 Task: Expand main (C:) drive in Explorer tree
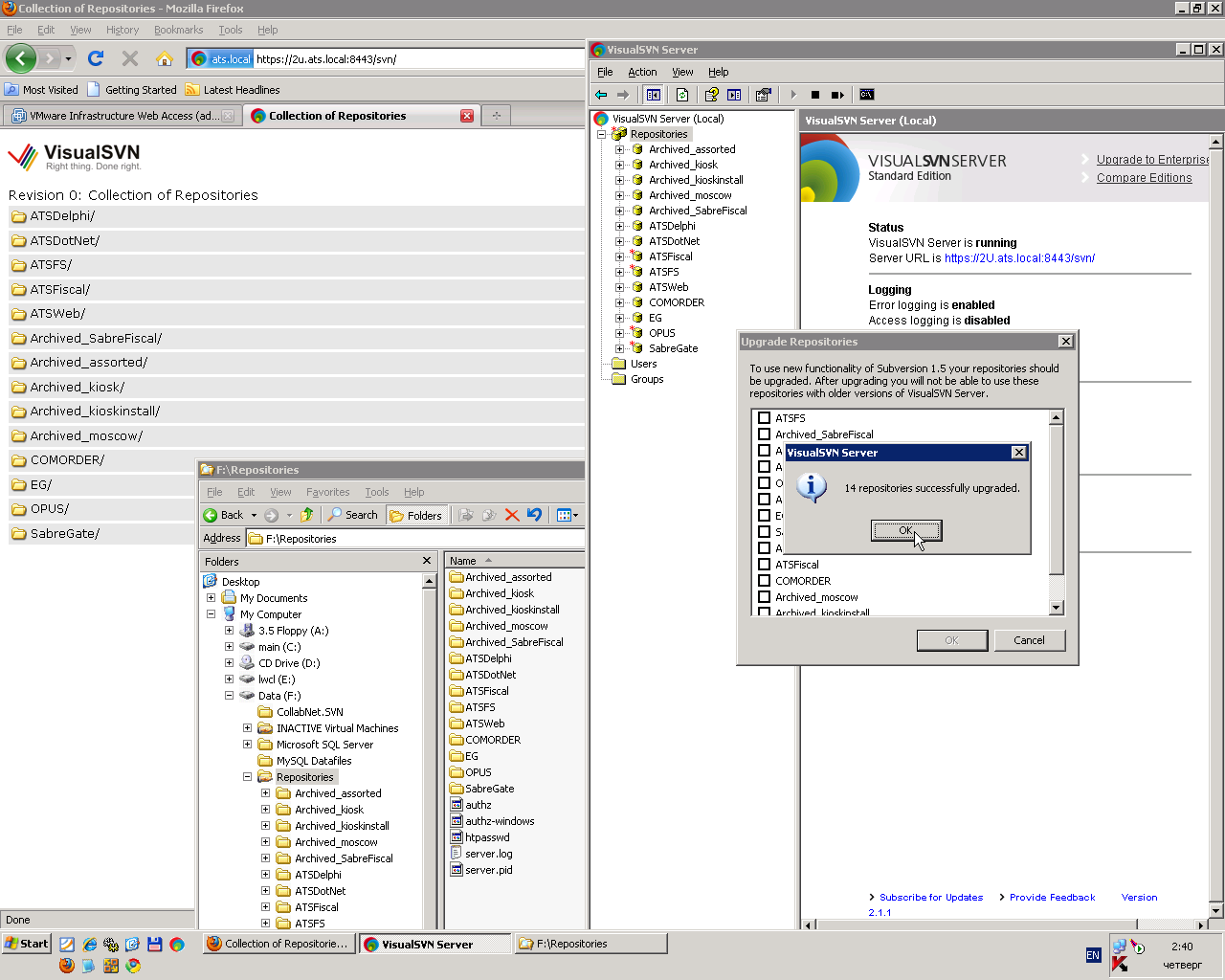pyautogui.click(x=229, y=647)
